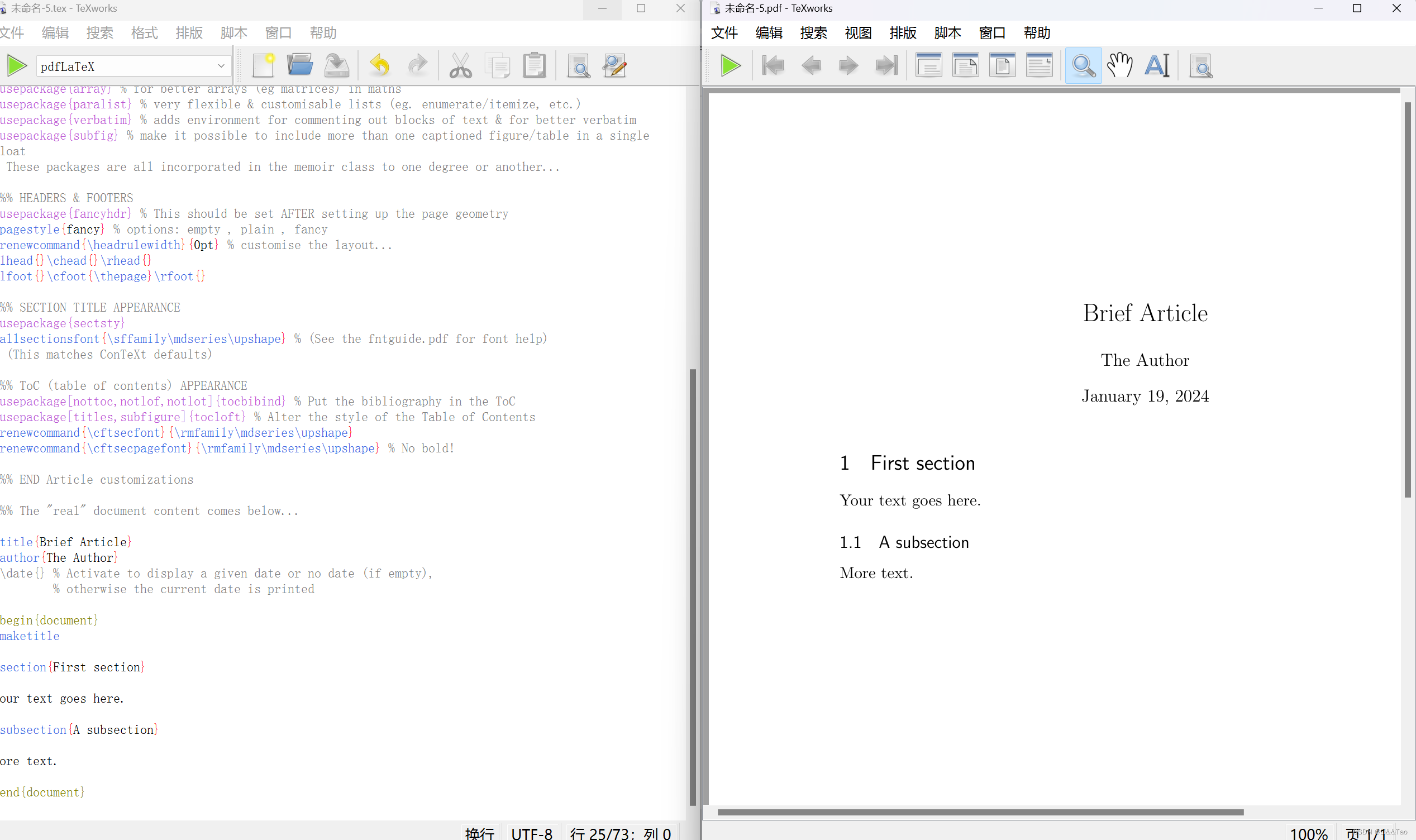Switch PDF to fit width view
Viewport: 1416px width, 840px height.
966,66
